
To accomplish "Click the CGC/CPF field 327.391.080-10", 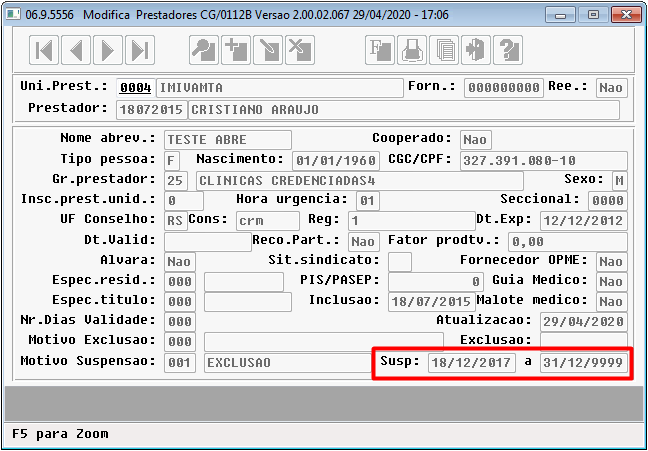I will pos(544,160).
